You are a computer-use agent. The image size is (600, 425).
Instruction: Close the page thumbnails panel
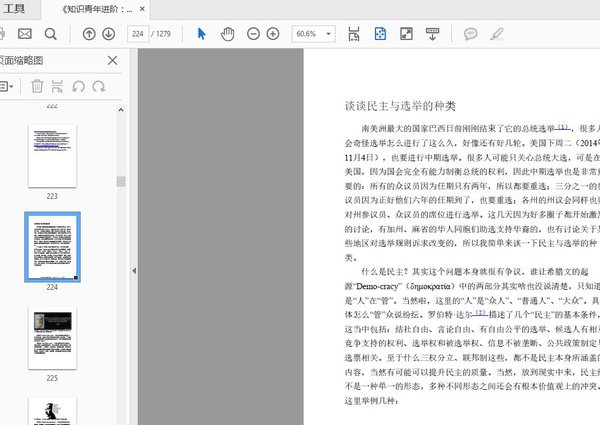(112, 60)
